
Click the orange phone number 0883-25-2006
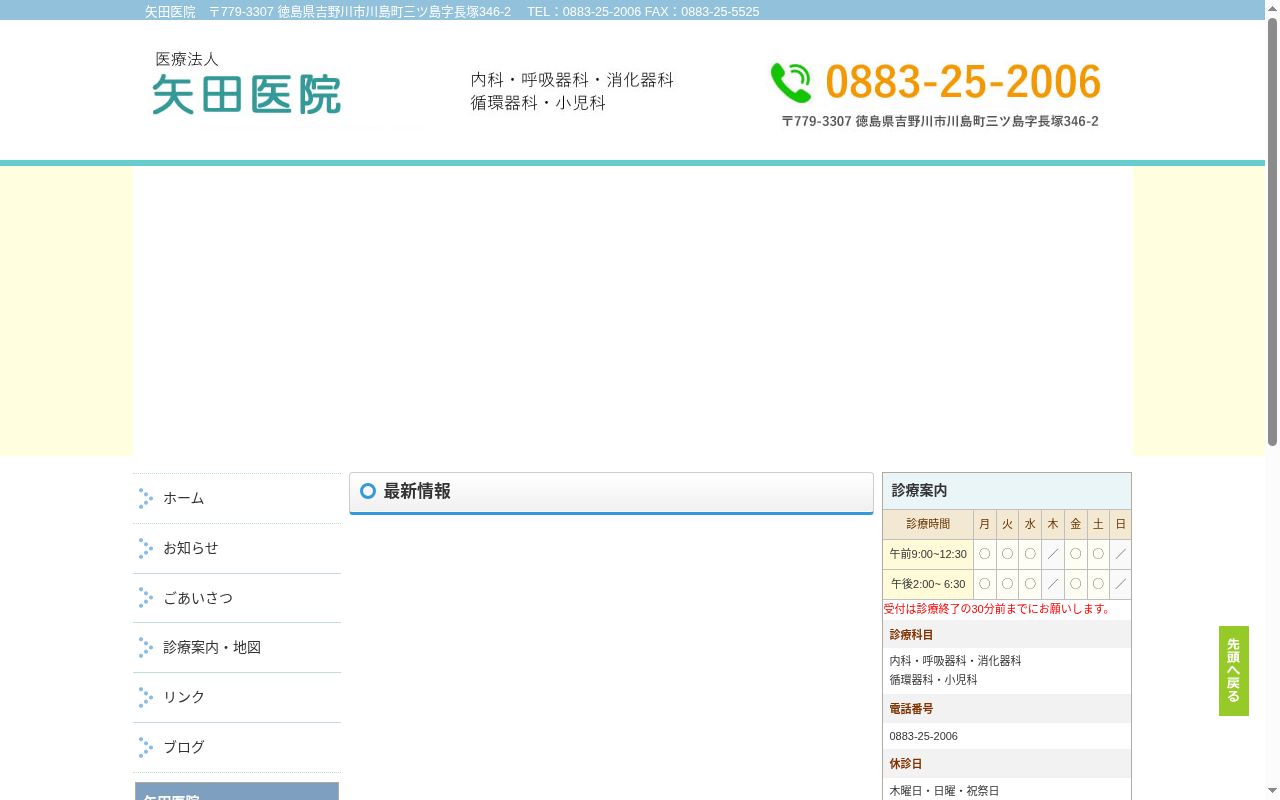[963, 82]
